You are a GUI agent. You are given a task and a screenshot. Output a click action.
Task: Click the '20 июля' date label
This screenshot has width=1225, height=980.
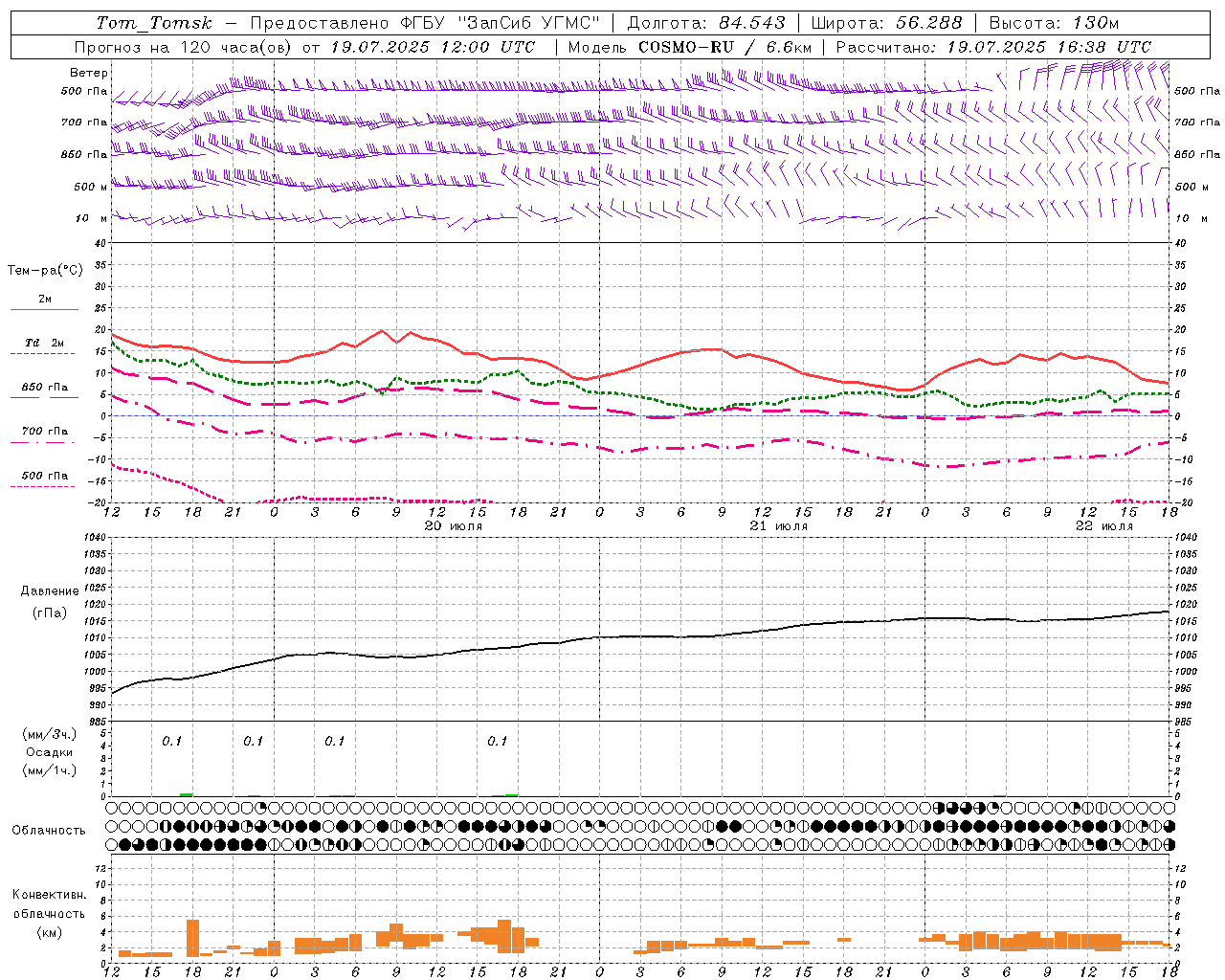[454, 526]
